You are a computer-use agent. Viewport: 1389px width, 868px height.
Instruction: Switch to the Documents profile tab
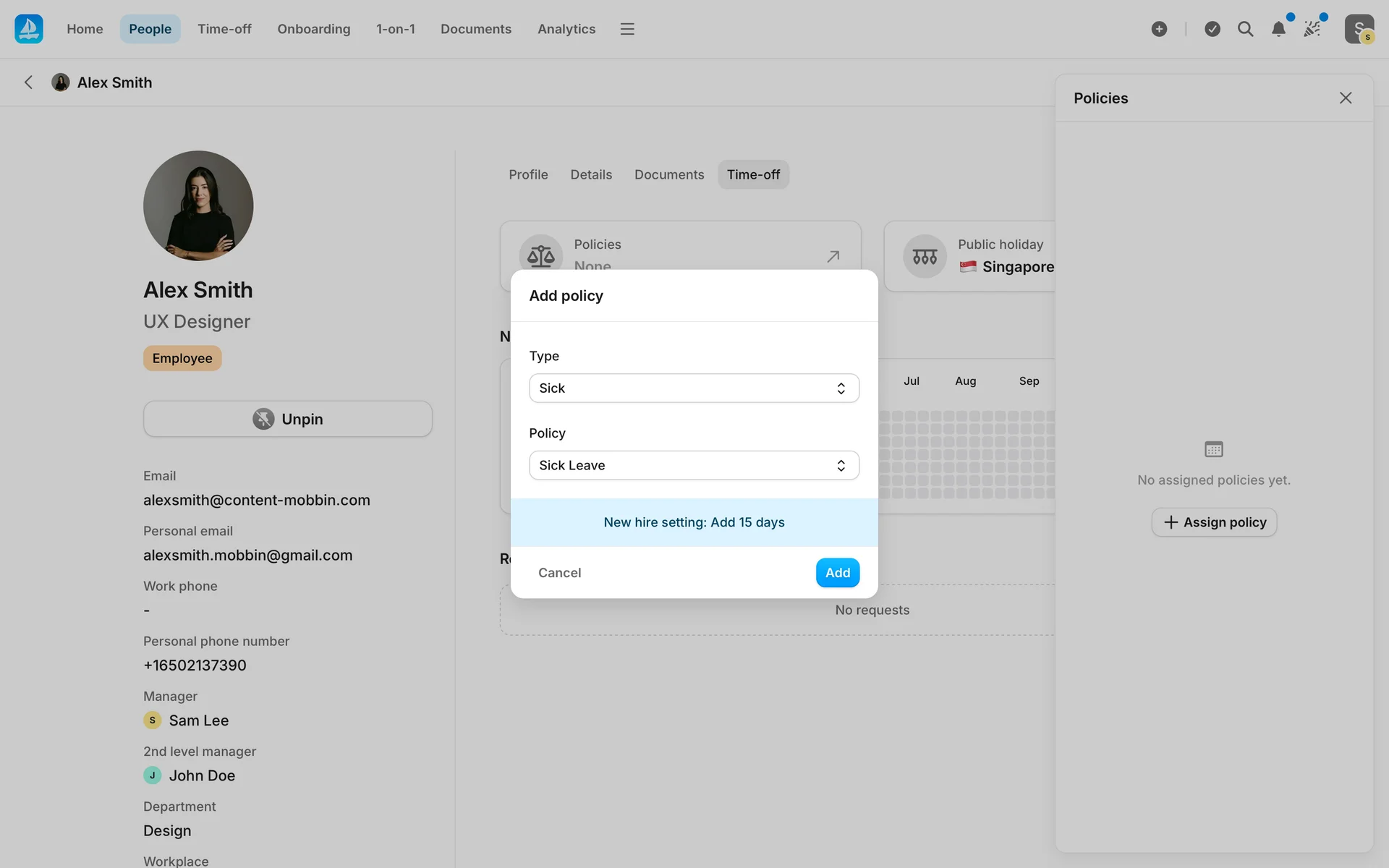click(x=668, y=174)
